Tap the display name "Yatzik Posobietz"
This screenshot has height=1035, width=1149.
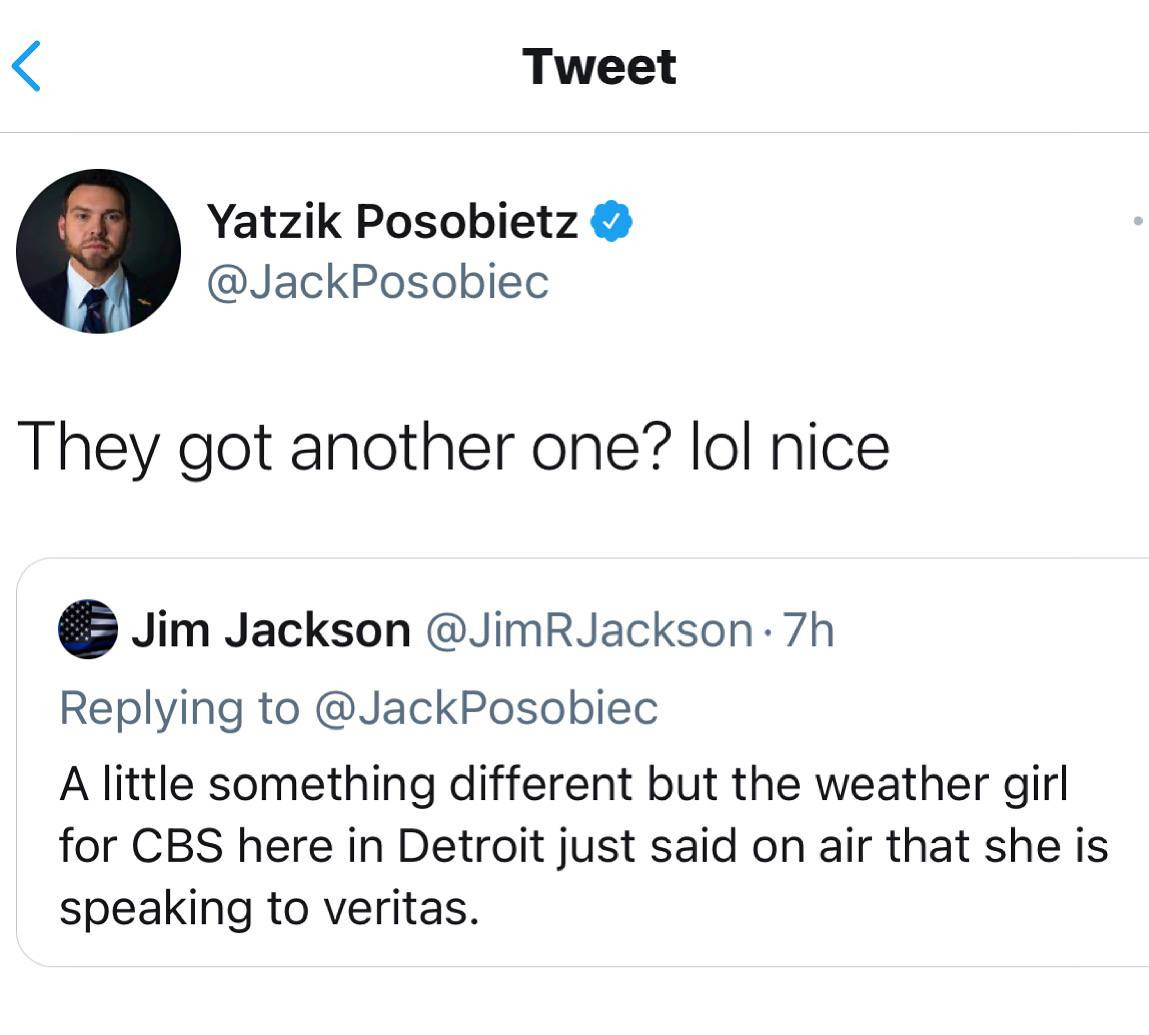392,221
